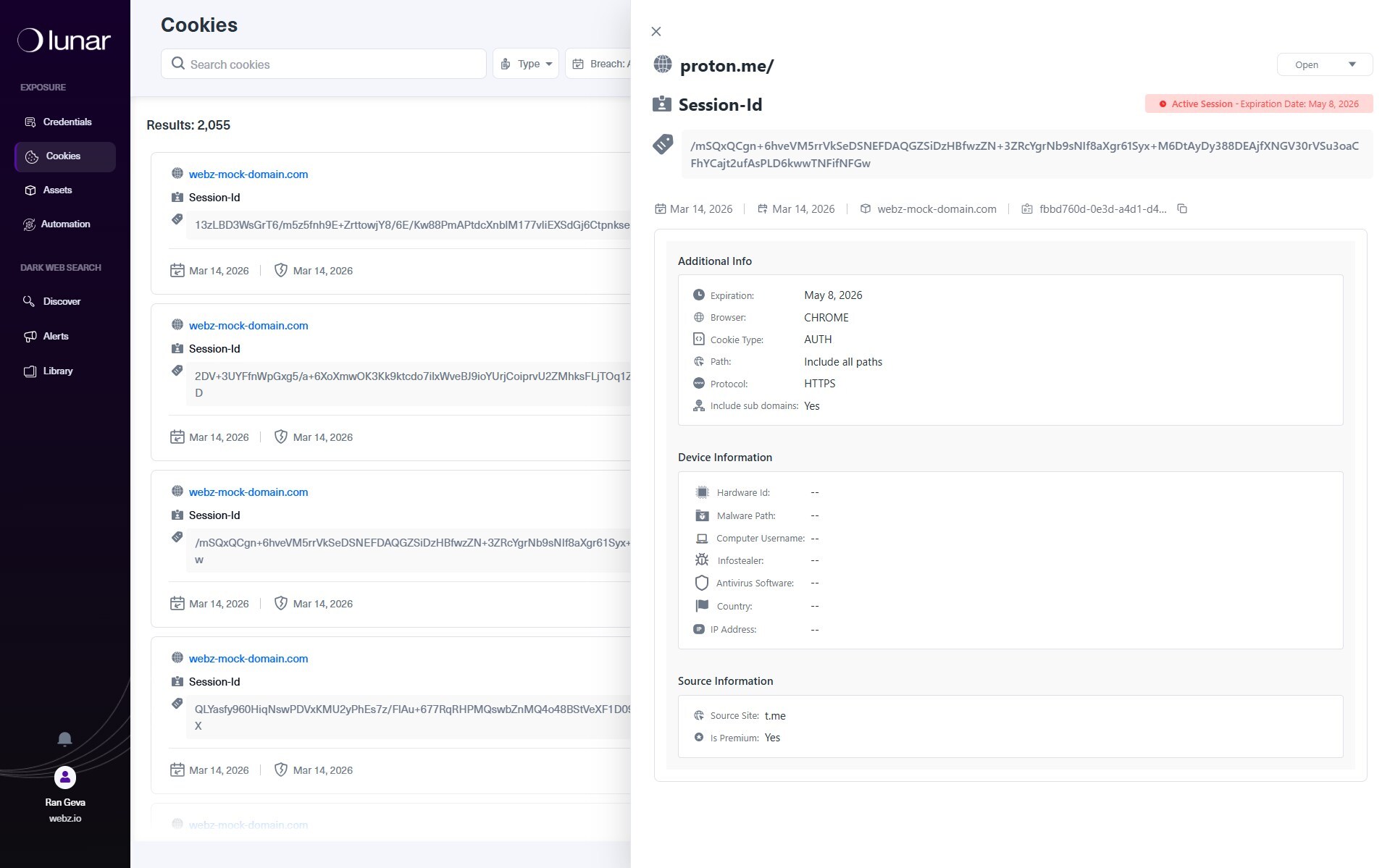The height and width of the screenshot is (868, 1390).
Task: Expand the Type filter dropdown
Action: tap(526, 64)
